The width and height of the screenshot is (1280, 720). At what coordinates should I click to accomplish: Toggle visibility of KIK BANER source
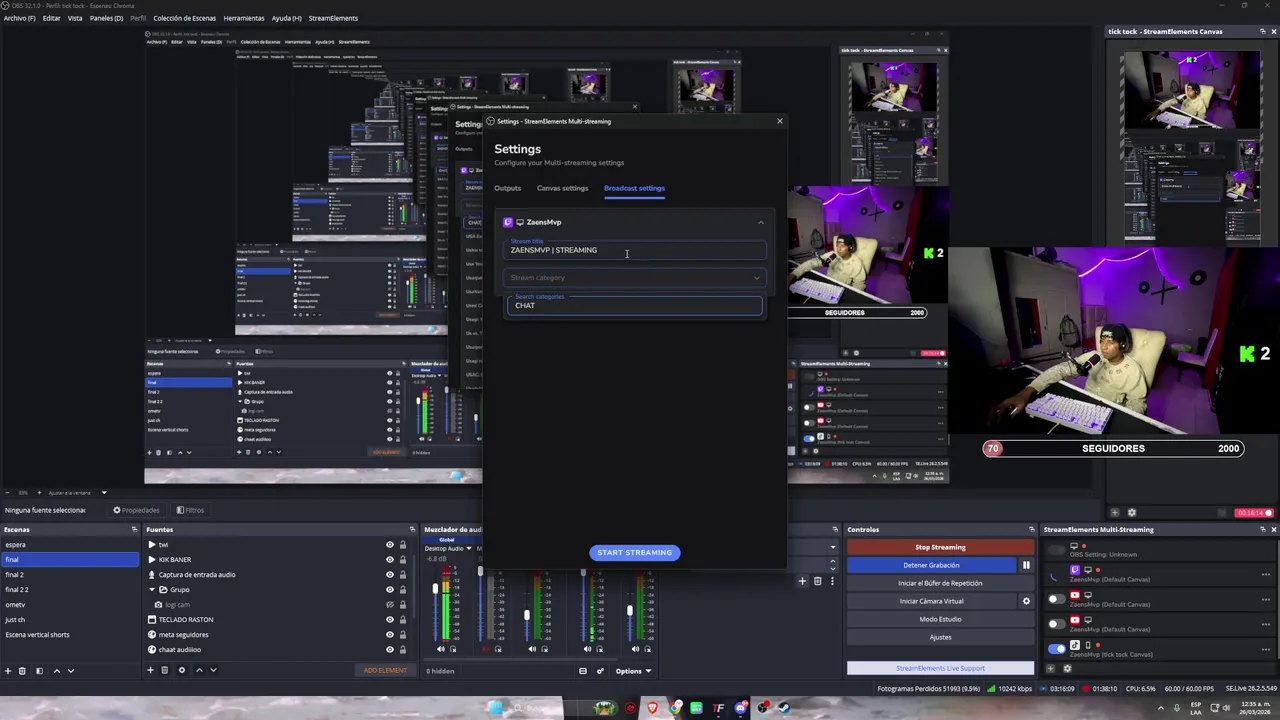pyautogui.click(x=390, y=560)
